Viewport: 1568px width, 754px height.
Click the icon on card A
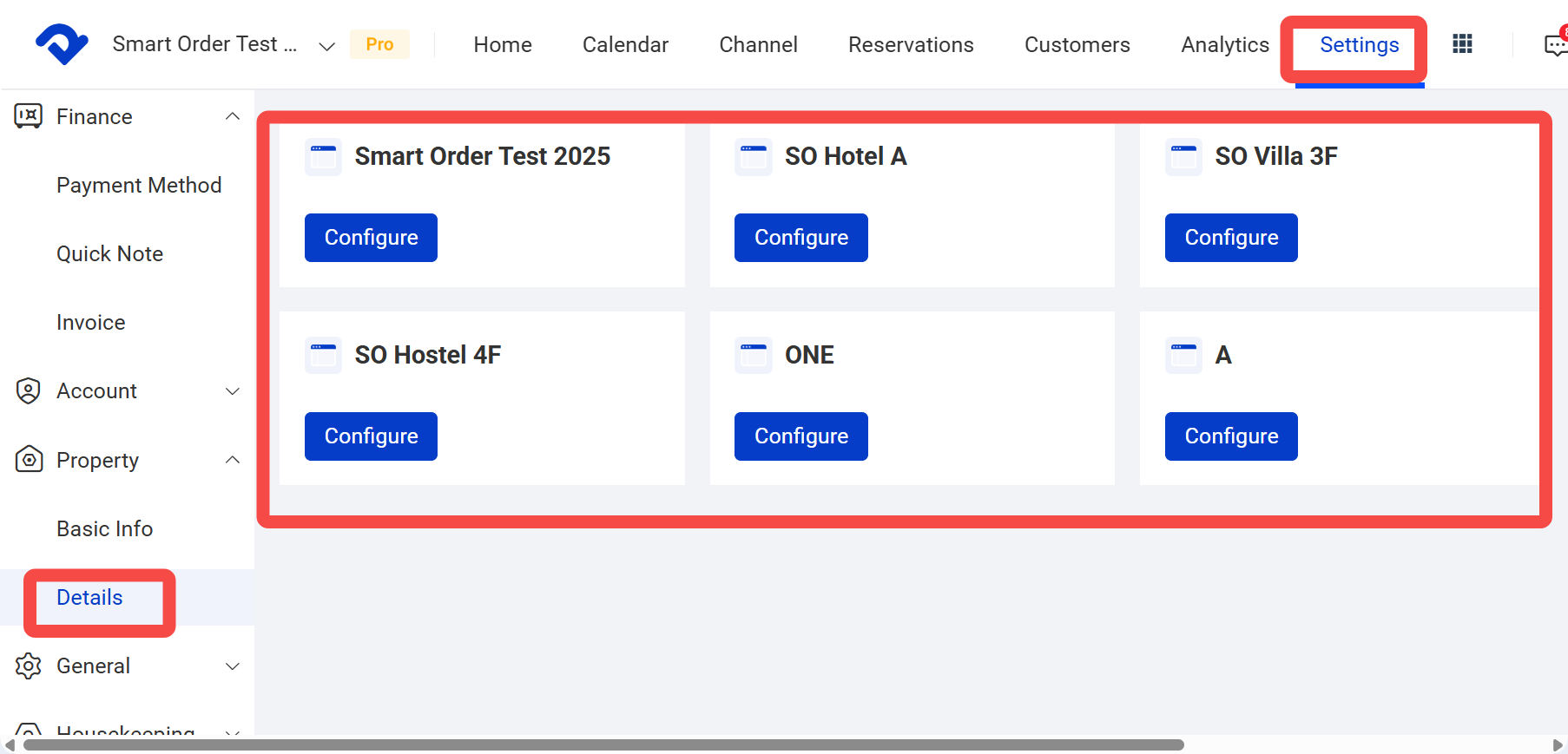(1183, 356)
